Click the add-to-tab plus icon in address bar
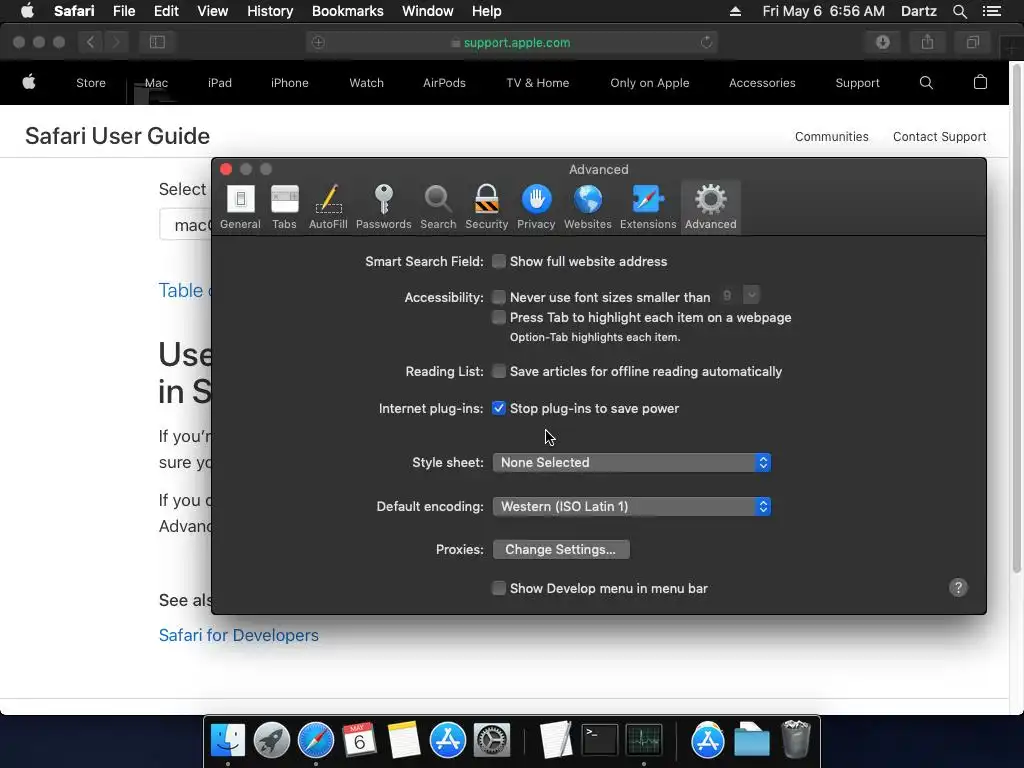Screen dimensions: 1024x768 click(x=318, y=42)
